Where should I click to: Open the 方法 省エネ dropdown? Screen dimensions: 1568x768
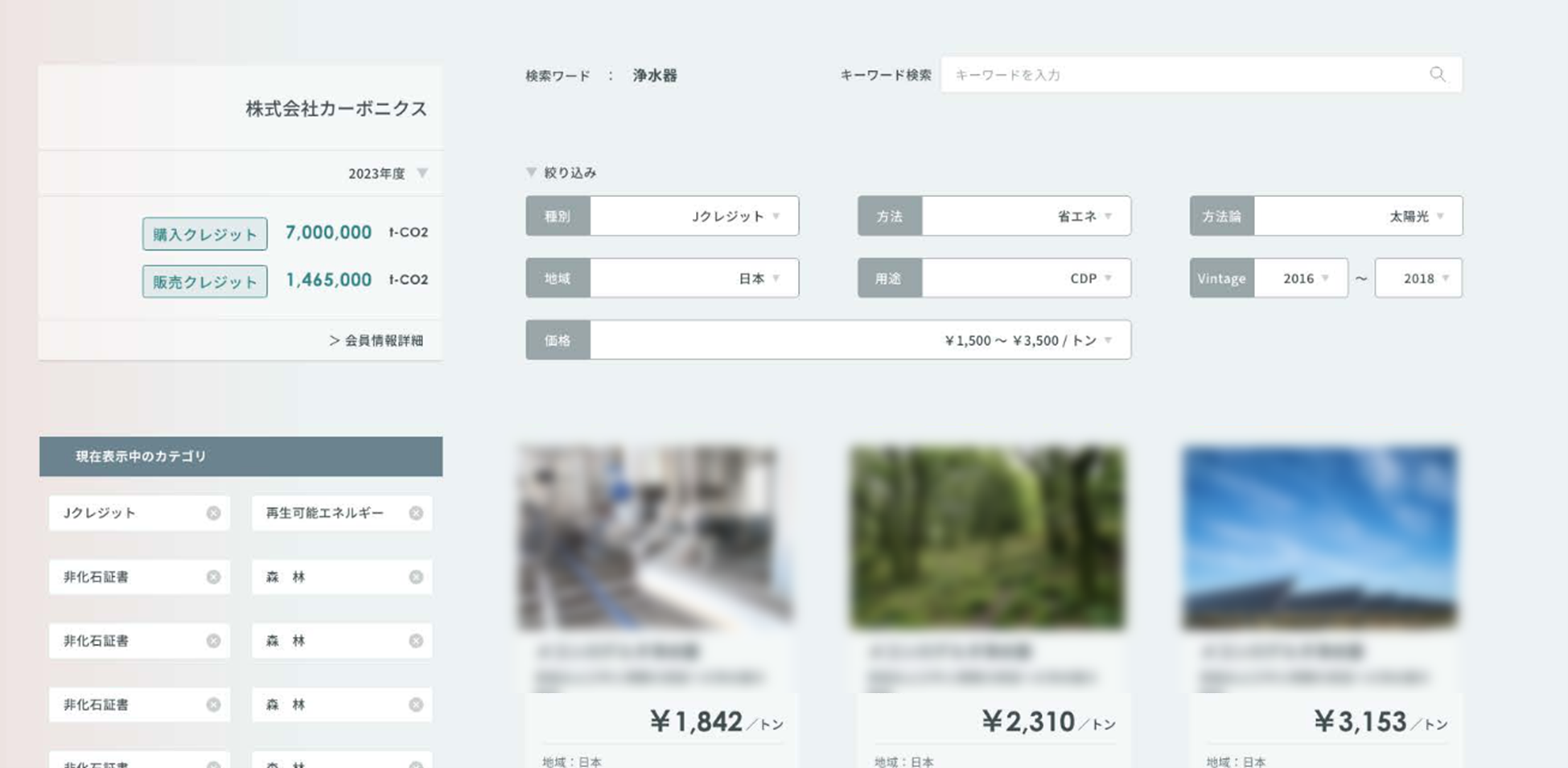pyautogui.click(x=1026, y=216)
